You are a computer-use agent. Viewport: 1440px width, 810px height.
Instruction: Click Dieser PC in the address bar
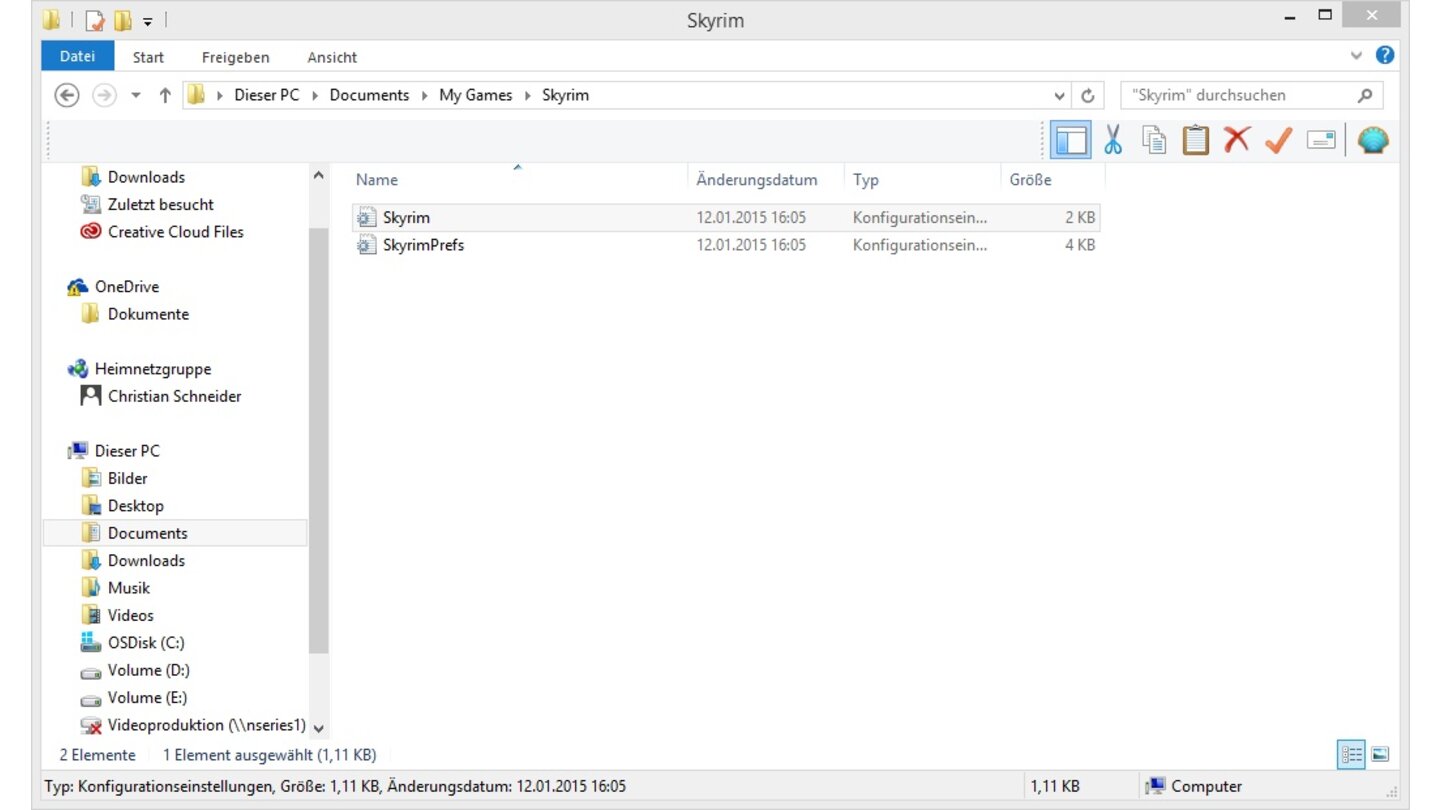pos(267,95)
